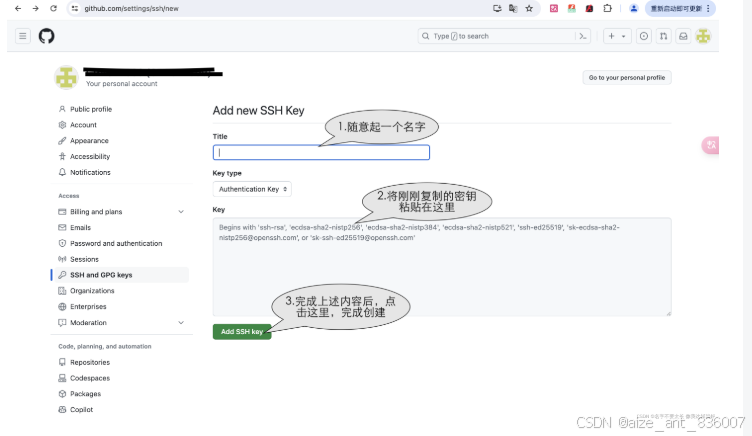Open the GitHub command palette icon
The width and height of the screenshot is (752, 436).
point(583,36)
